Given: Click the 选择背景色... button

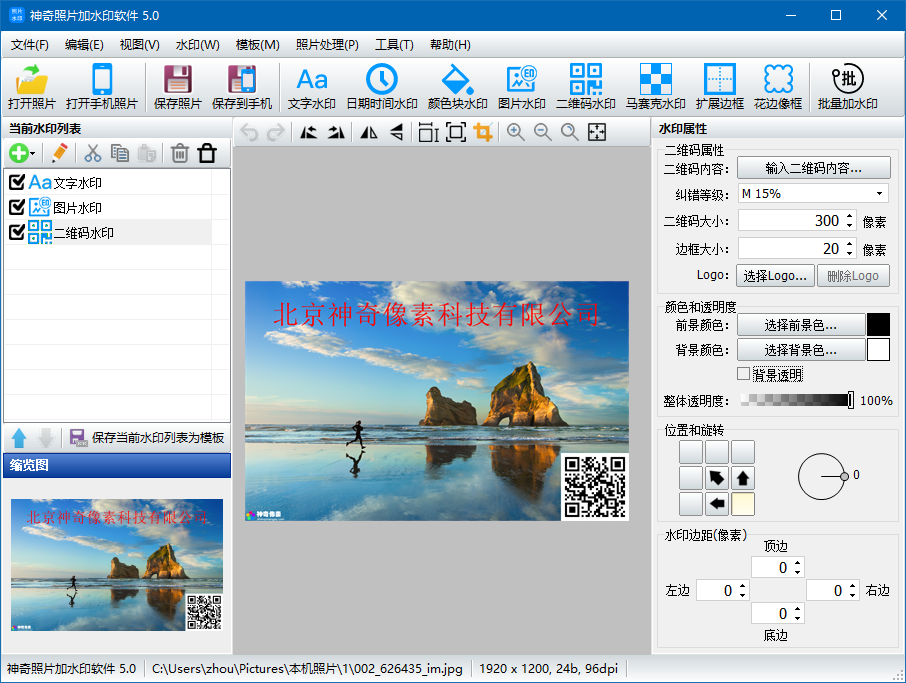Looking at the screenshot, I should click(801, 350).
